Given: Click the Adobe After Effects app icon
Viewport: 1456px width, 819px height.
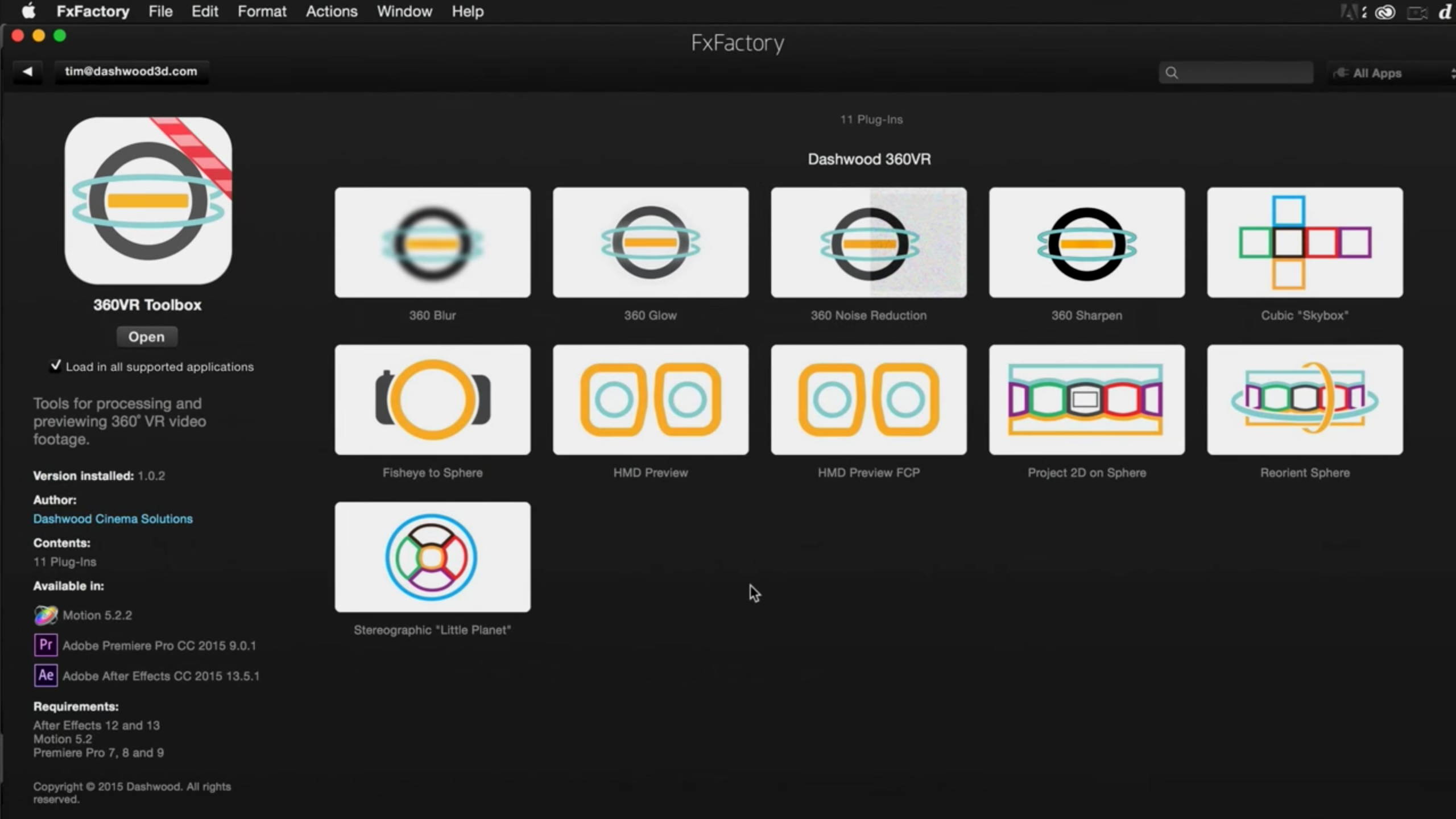Looking at the screenshot, I should coord(45,676).
